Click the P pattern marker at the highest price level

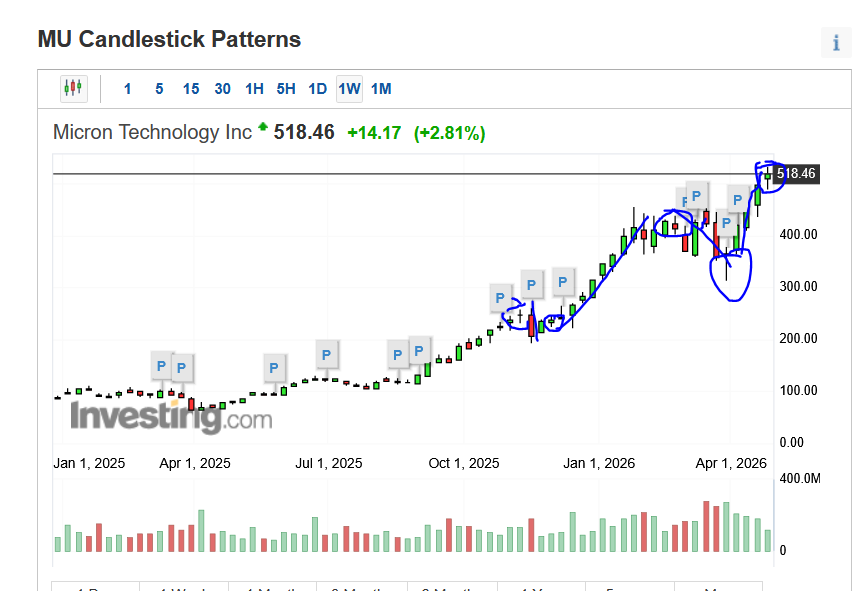coord(696,196)
